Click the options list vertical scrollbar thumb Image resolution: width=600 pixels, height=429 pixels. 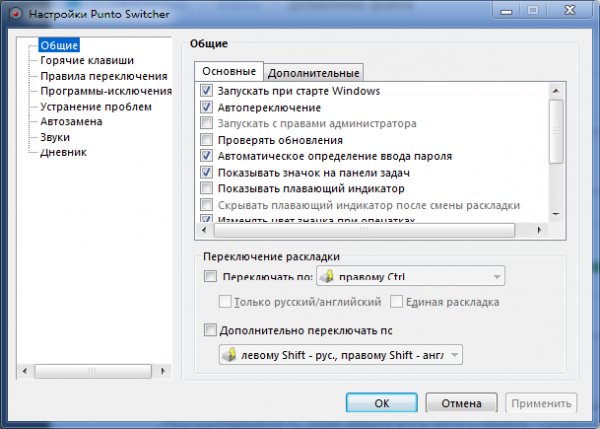[556, 131]
